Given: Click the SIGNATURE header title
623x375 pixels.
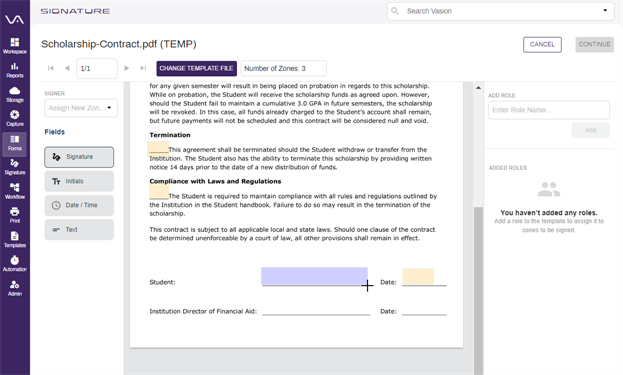Looking at the screenshot, I should point(75,11).
